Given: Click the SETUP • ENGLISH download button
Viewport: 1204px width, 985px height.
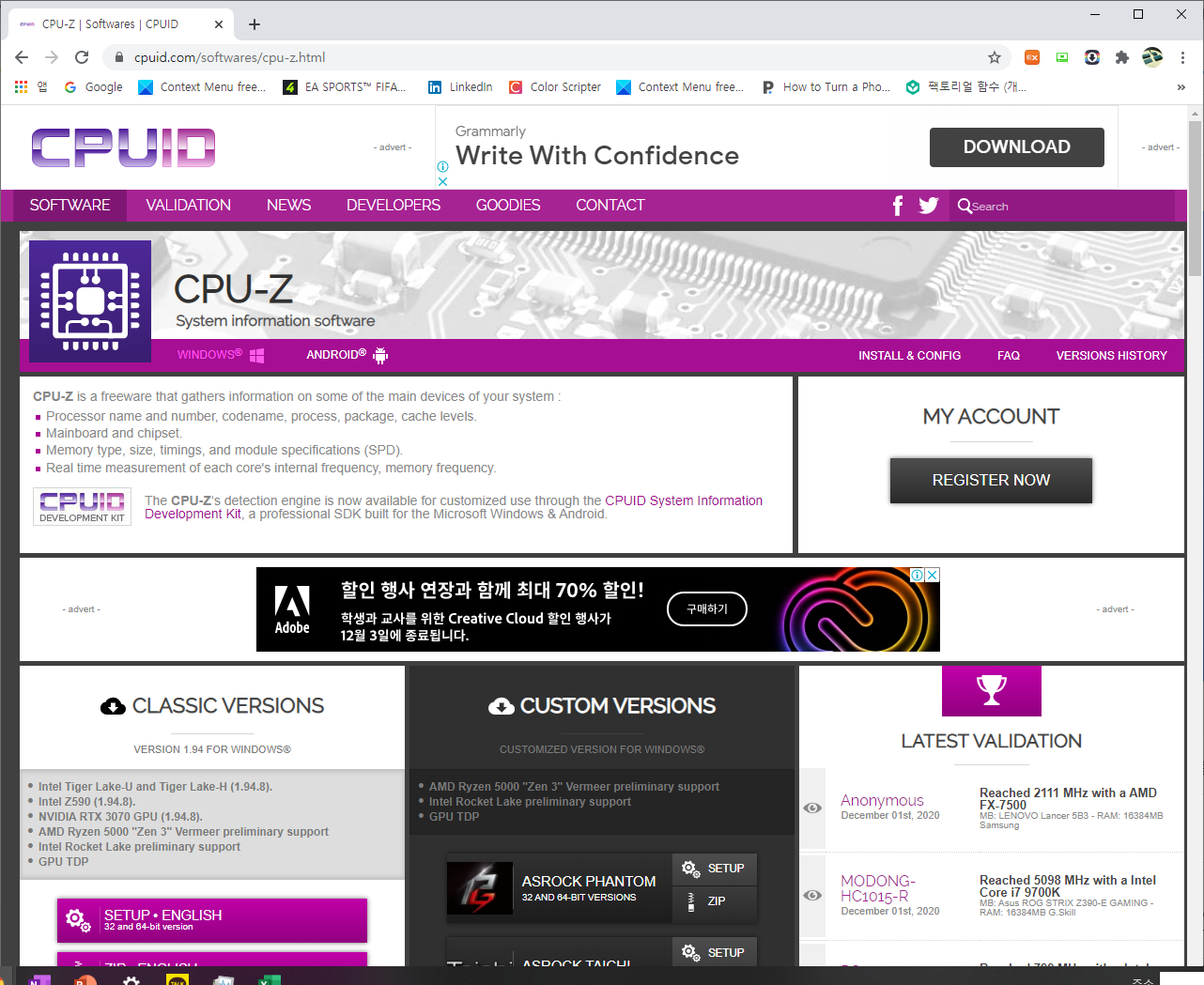Looking at the screenshot, I should (212, 920).
